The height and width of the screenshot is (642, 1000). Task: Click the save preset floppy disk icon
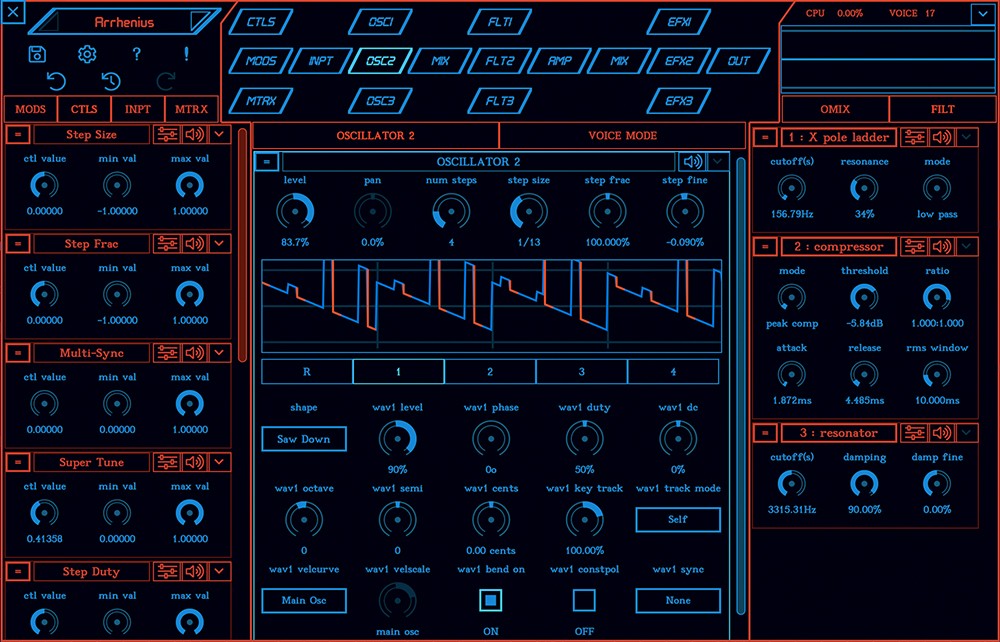coord(38,54)
